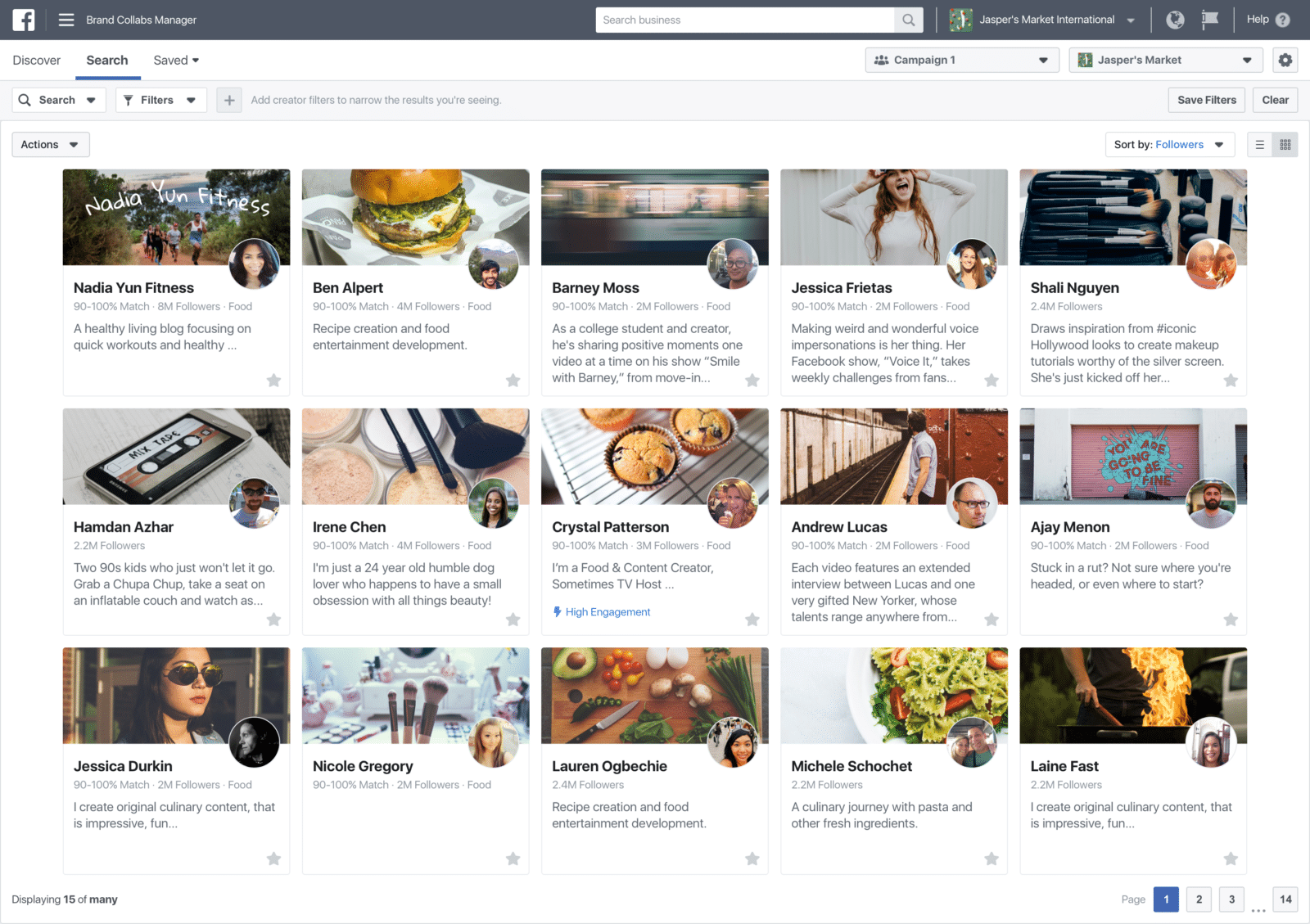Add a creator filter with the plus icon
Screen dimensions: 1310x924
pyautogui.click(x=229, y=100)
